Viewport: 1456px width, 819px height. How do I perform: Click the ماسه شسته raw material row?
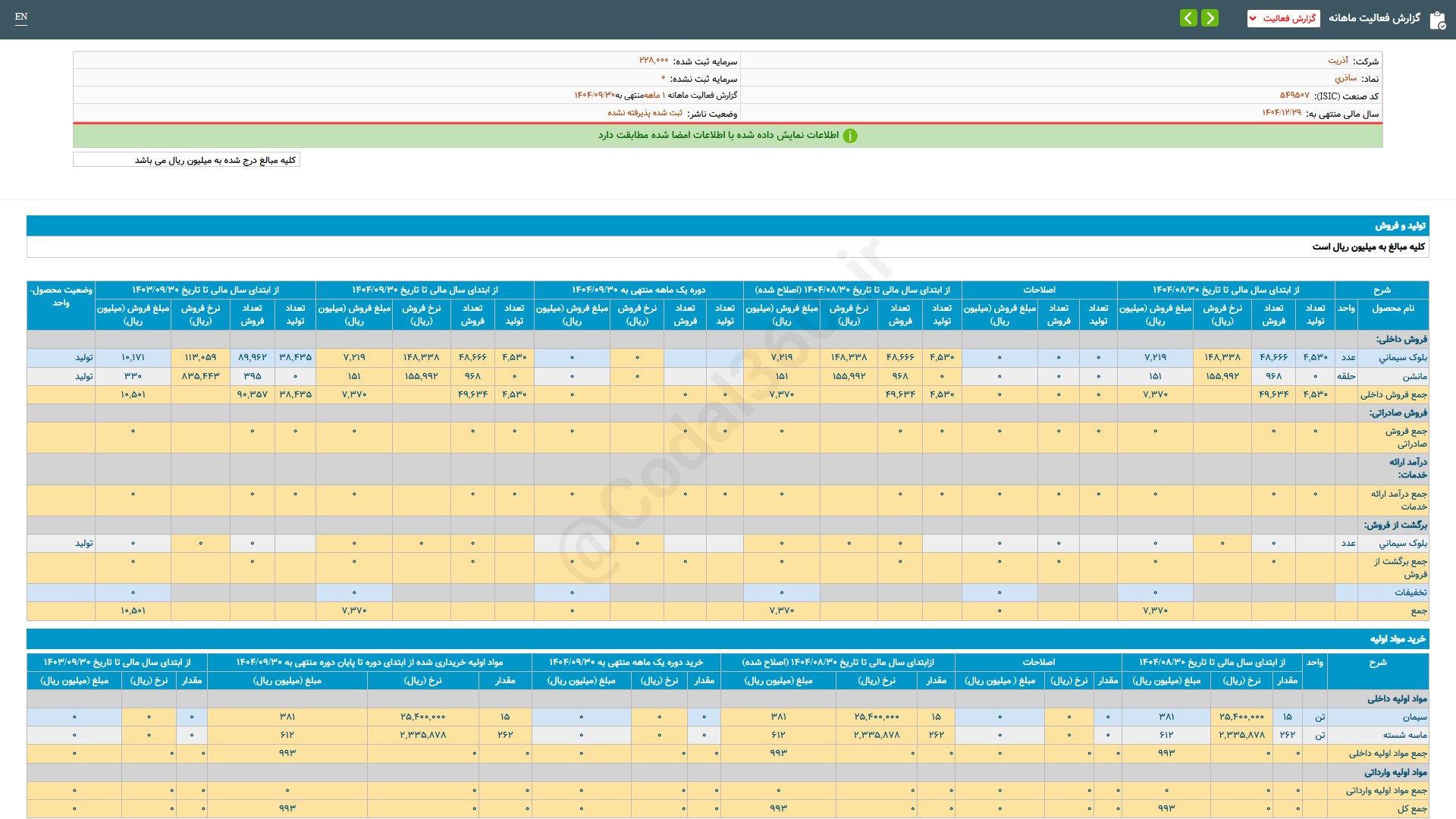pos(1404,735)
